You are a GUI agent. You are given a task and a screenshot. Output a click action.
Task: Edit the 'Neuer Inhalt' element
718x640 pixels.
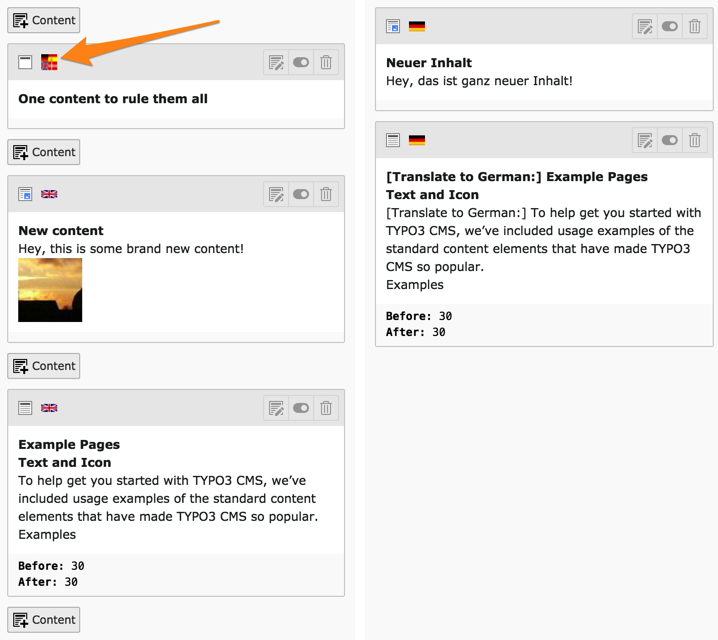click(645, 26)
